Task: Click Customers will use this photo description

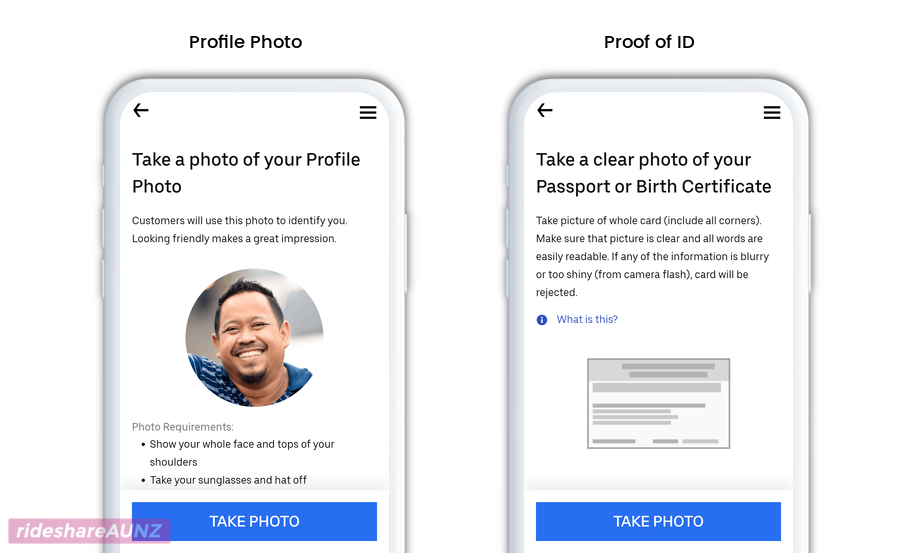Action: [240, 229]
